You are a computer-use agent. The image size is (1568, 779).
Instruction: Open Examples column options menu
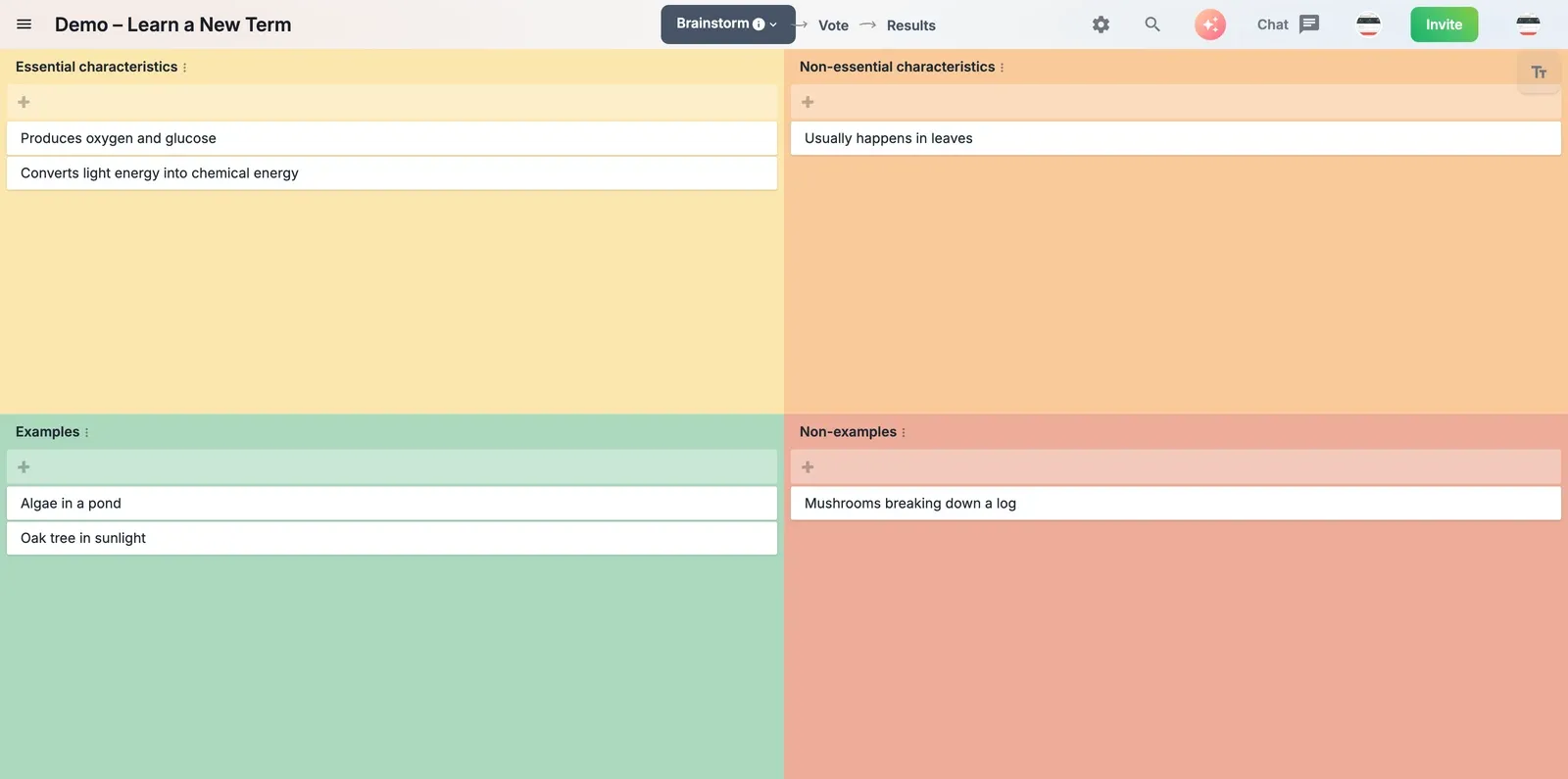[x=86, y=432]
